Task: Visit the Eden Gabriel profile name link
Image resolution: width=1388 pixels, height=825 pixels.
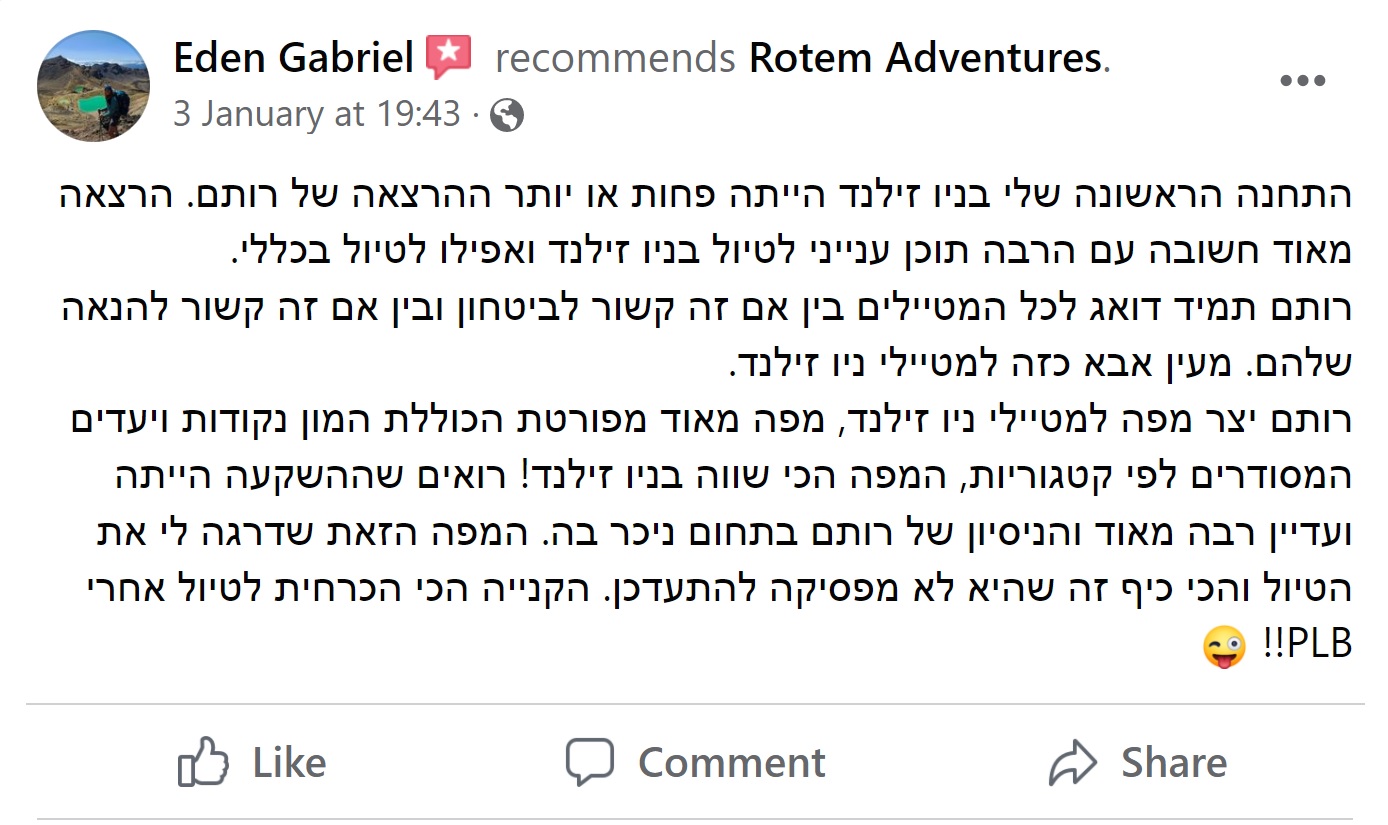Action: click(293, 58)
